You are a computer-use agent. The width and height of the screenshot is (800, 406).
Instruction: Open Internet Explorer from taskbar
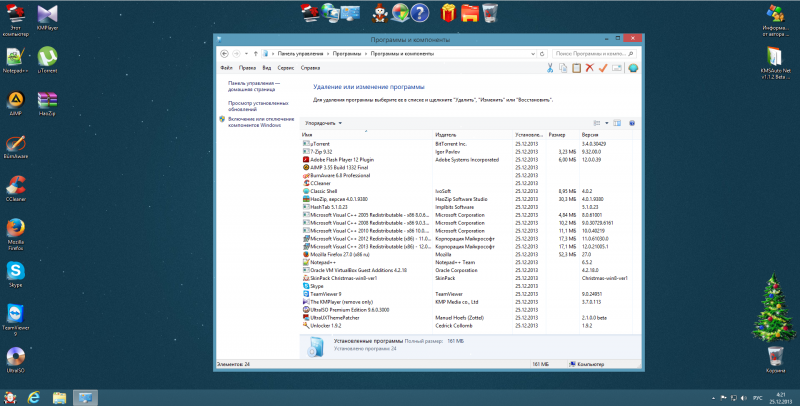(x=34, y=398)
